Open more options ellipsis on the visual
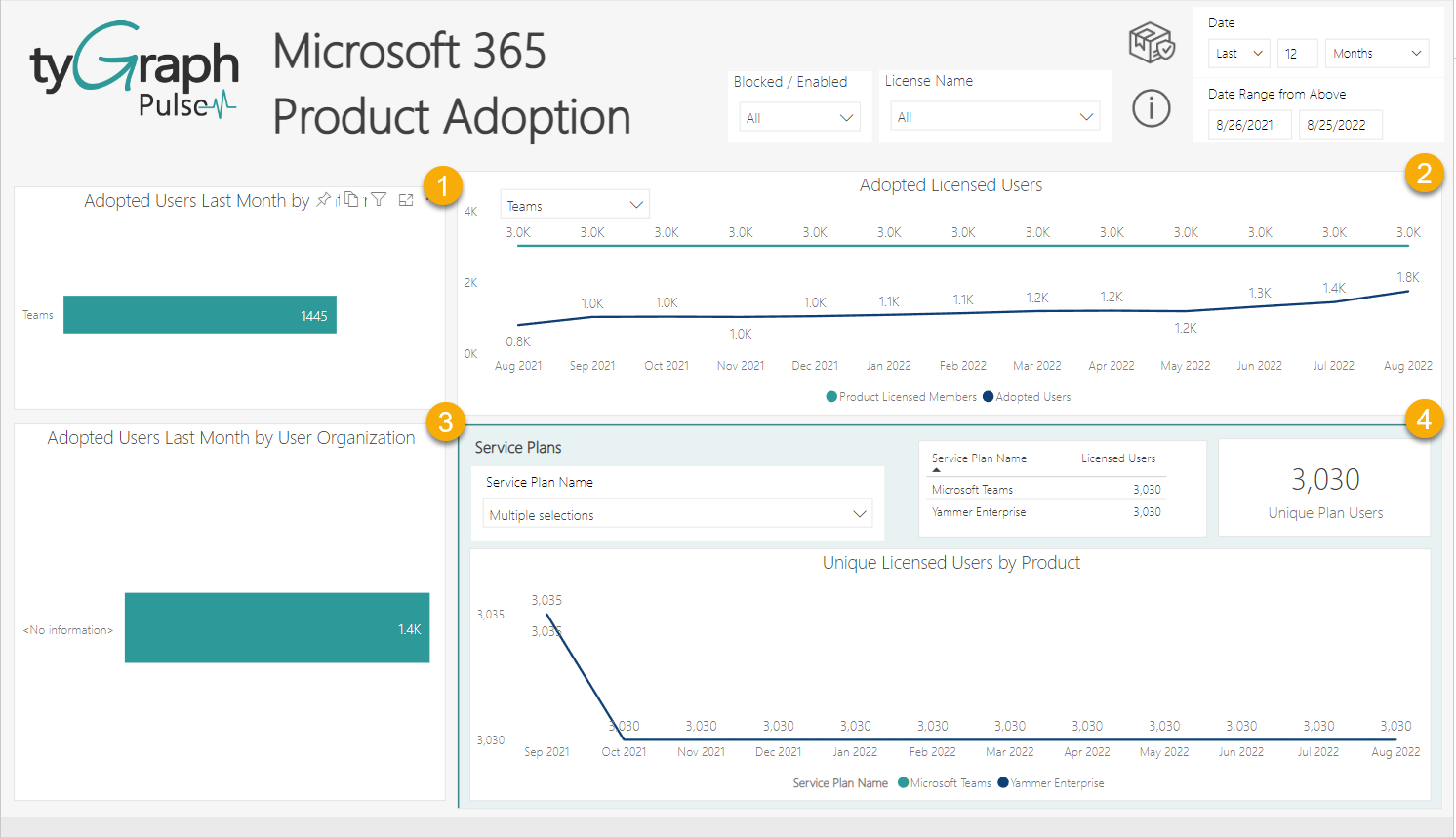The height and width of the screenshot is (837, 1456). coord(428,199)
